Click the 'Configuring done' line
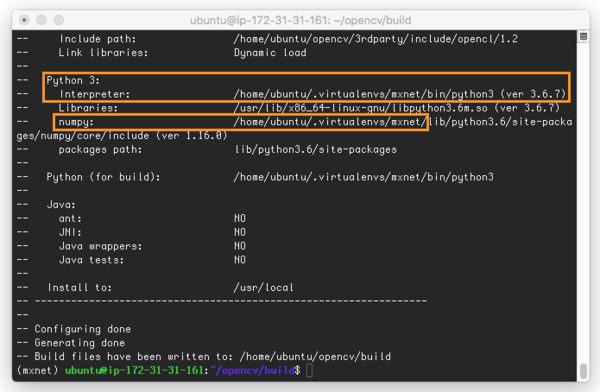 click(x=83, y=329)
